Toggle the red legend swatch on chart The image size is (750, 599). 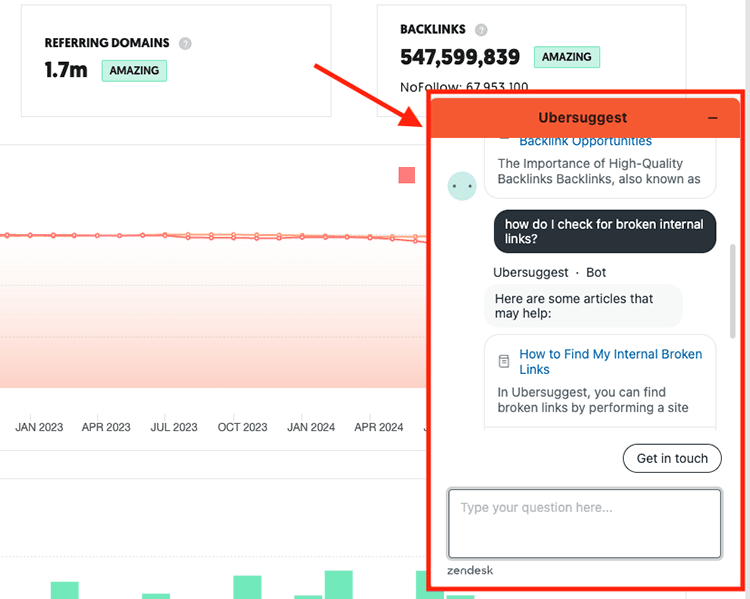point(407,175)
